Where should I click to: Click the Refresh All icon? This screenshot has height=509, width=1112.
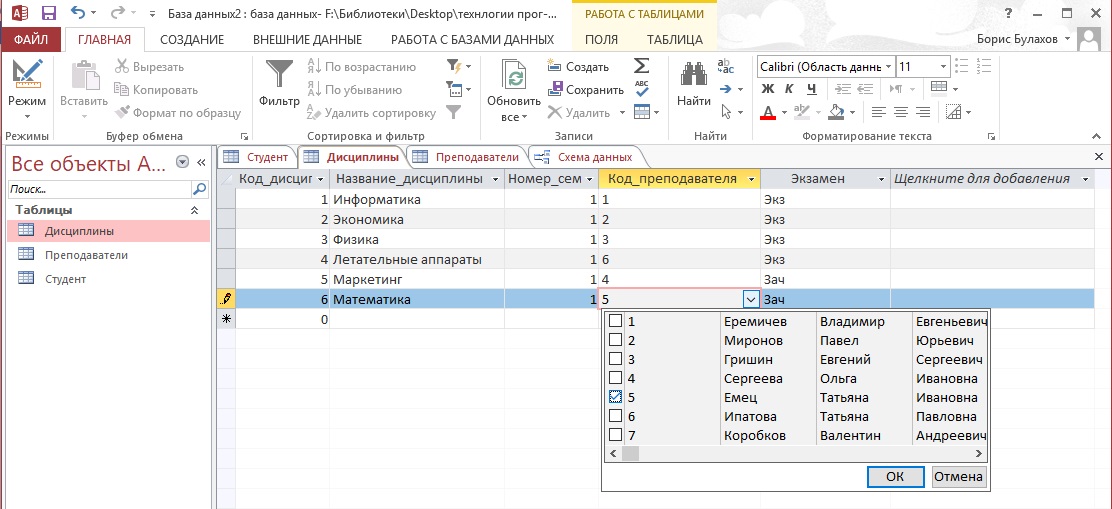click(x=514, y=77)
